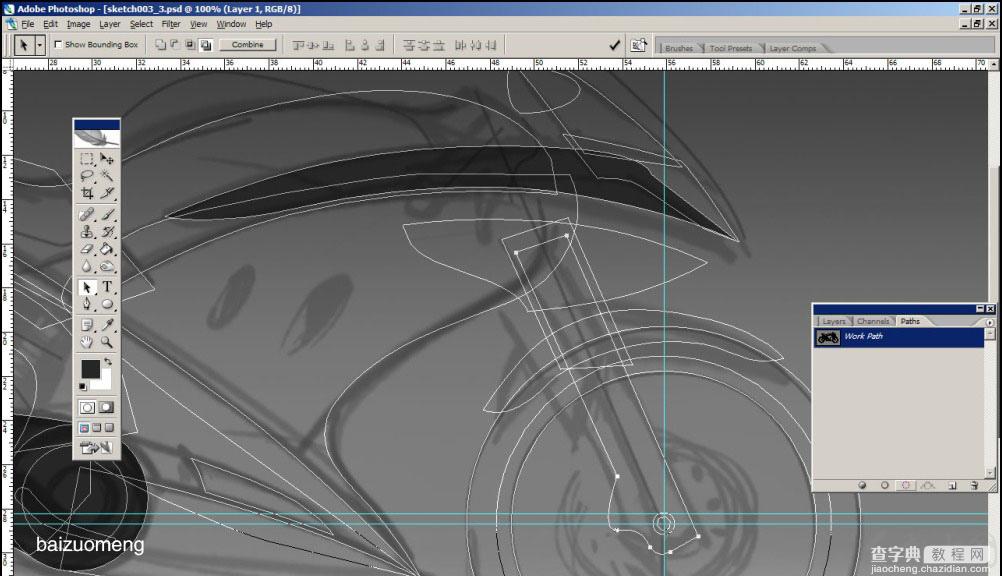This screenshot has height=576, width=1002.
Task: Switch to Quick Mask Mode
Action: (107, 407)
